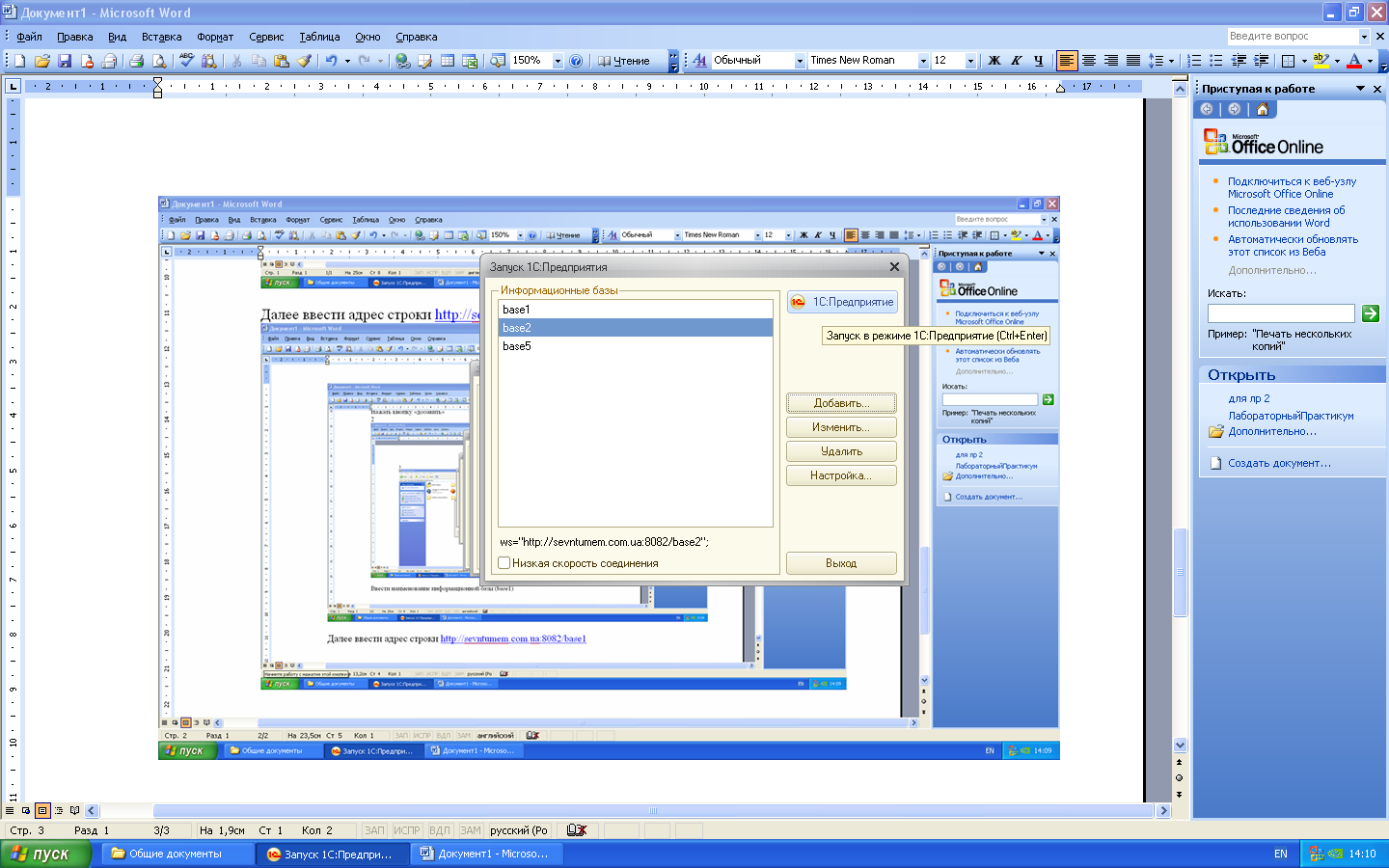The height and width of the screenshot is (868, 1389).
Task: Open the Сервис menu
Action: click(x=266, y=37)
